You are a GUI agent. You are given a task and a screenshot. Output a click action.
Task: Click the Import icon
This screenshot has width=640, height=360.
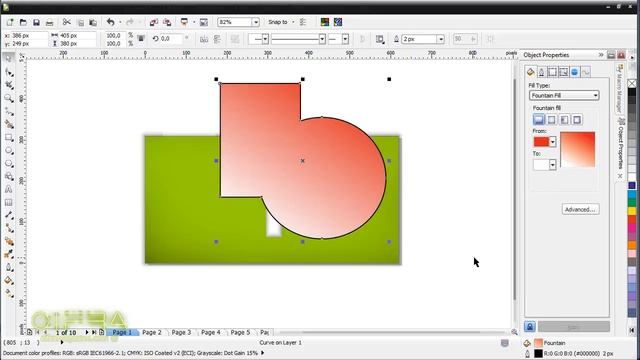(x=154, y=22)
